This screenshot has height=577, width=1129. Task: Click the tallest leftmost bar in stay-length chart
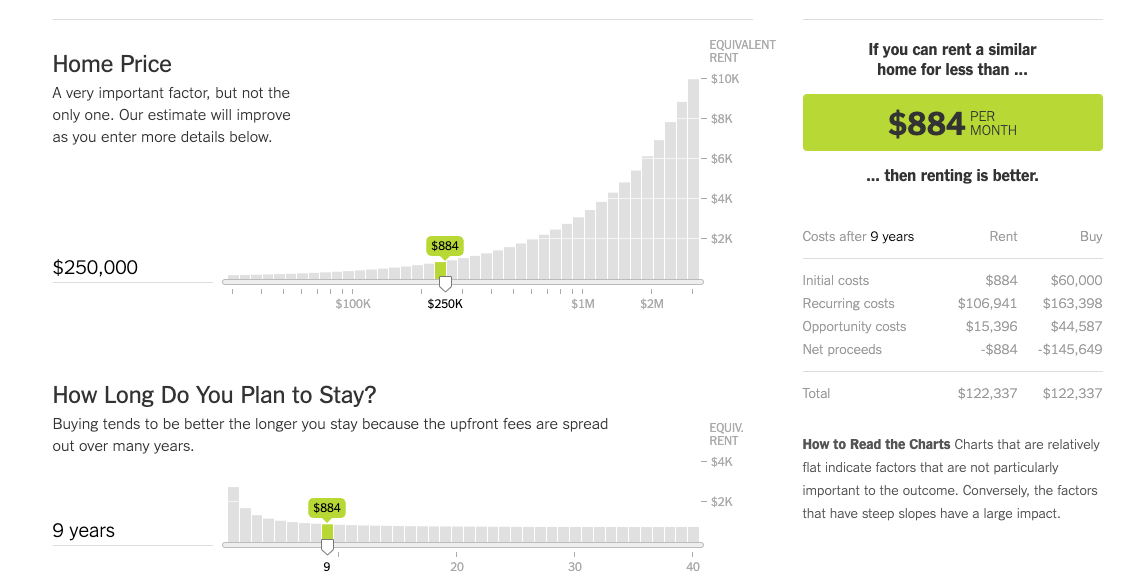click(x=234, y=513)
